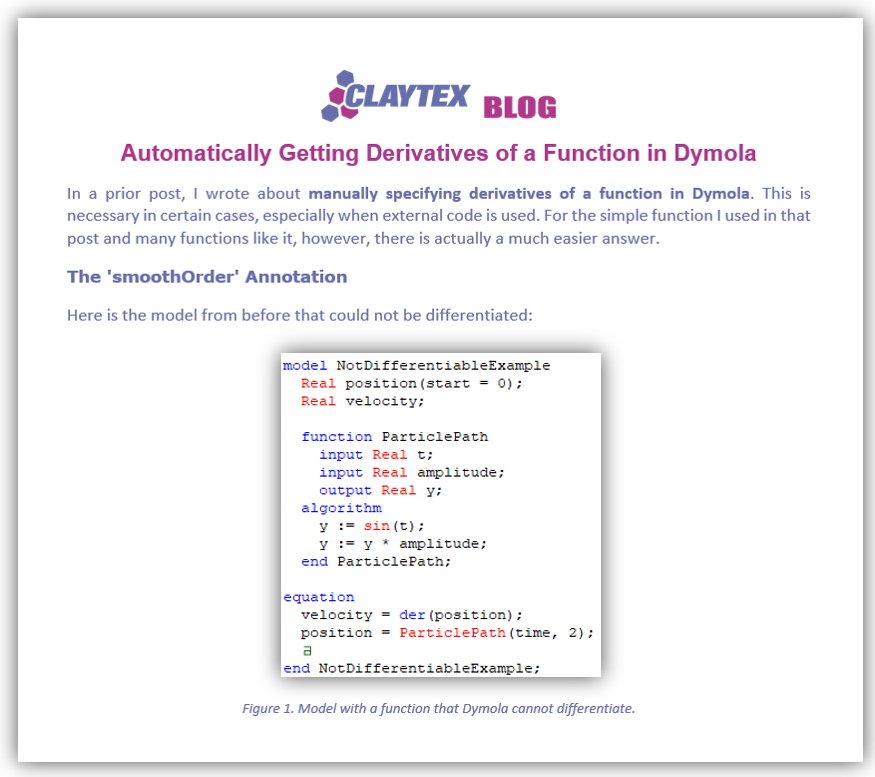Click the Claytex hexagon logo
The image size is (875, 777).
click(396, 95)
